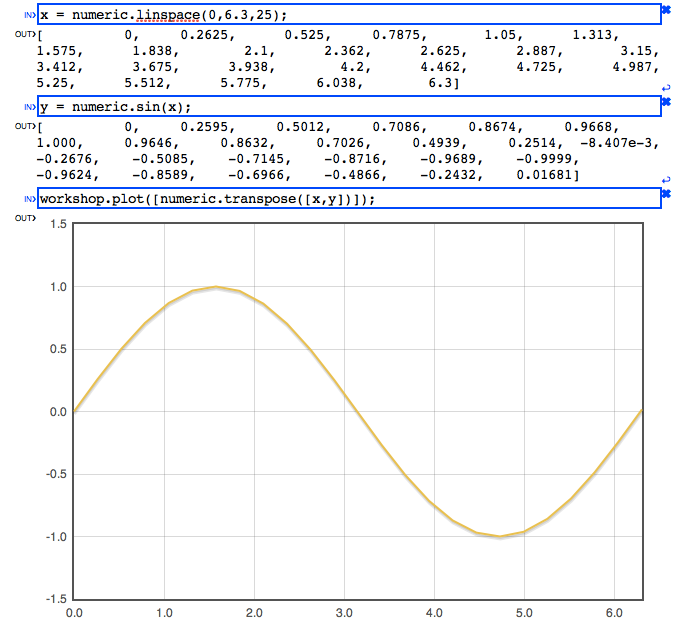Viewport: 684px width, 624px height.
Task: Click the IN> marker beside the linspace cell
Action: point(30,15)
